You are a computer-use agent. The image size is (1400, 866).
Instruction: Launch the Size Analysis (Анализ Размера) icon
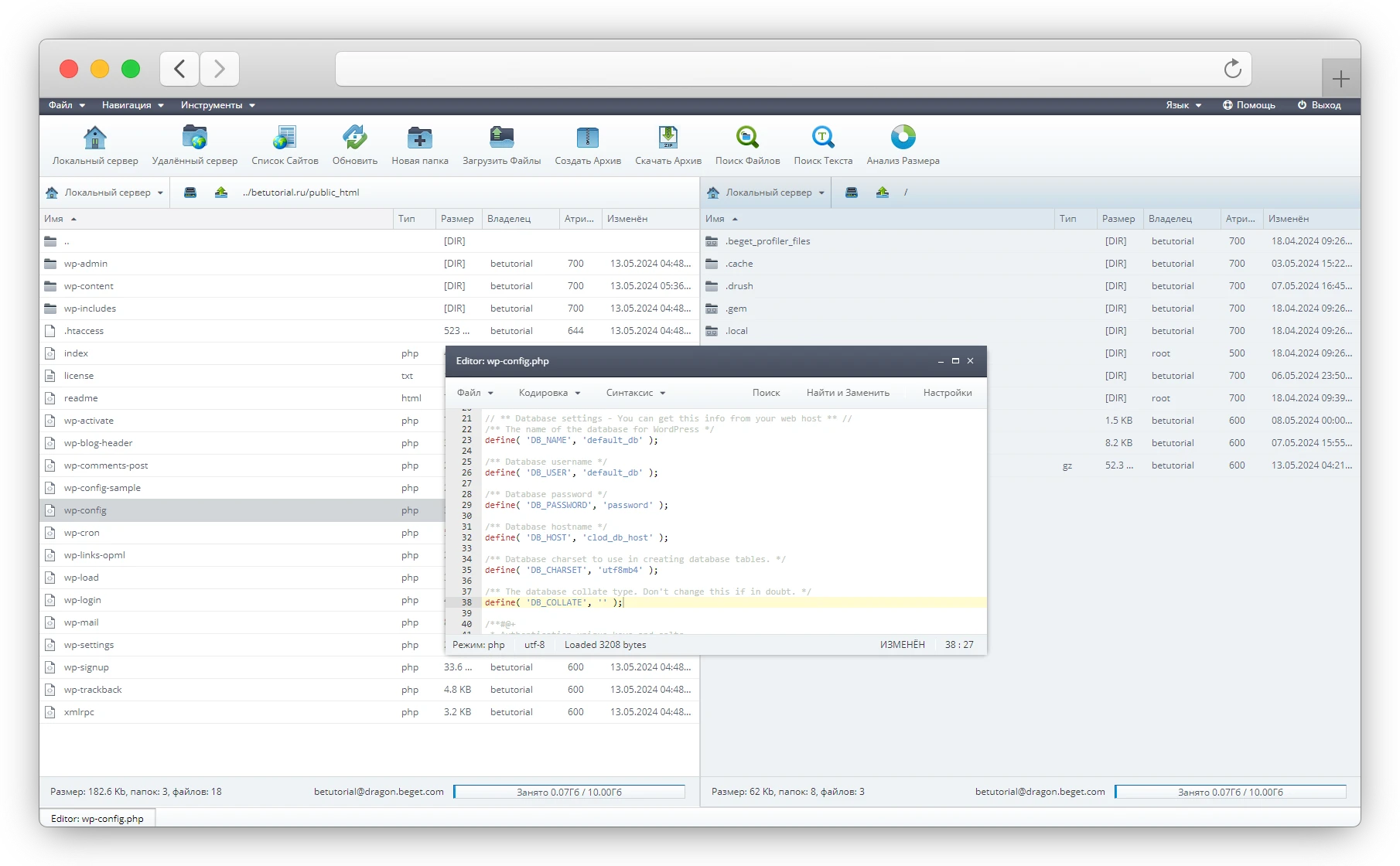903,138
